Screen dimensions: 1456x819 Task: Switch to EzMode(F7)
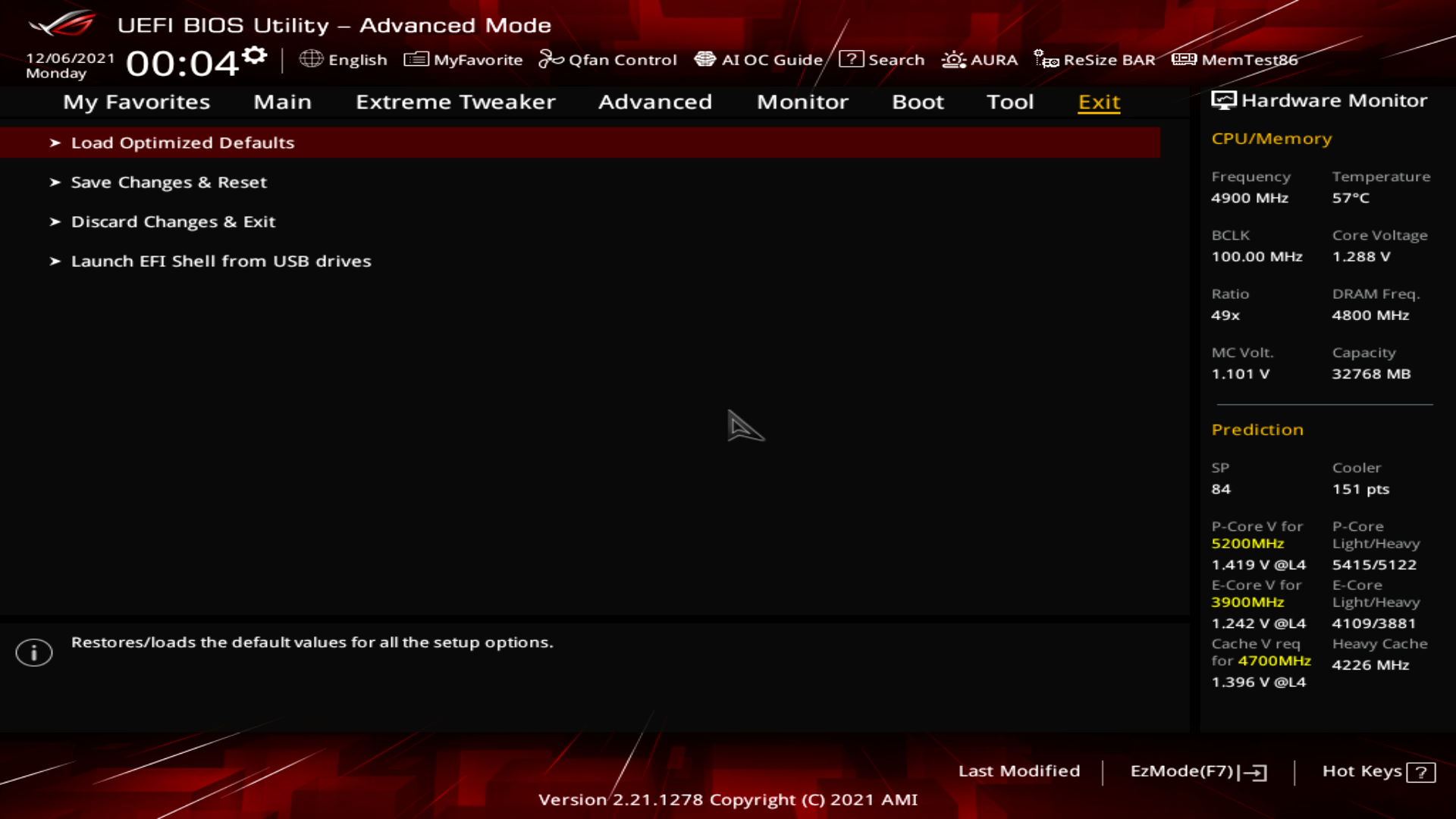(1197, 771)
